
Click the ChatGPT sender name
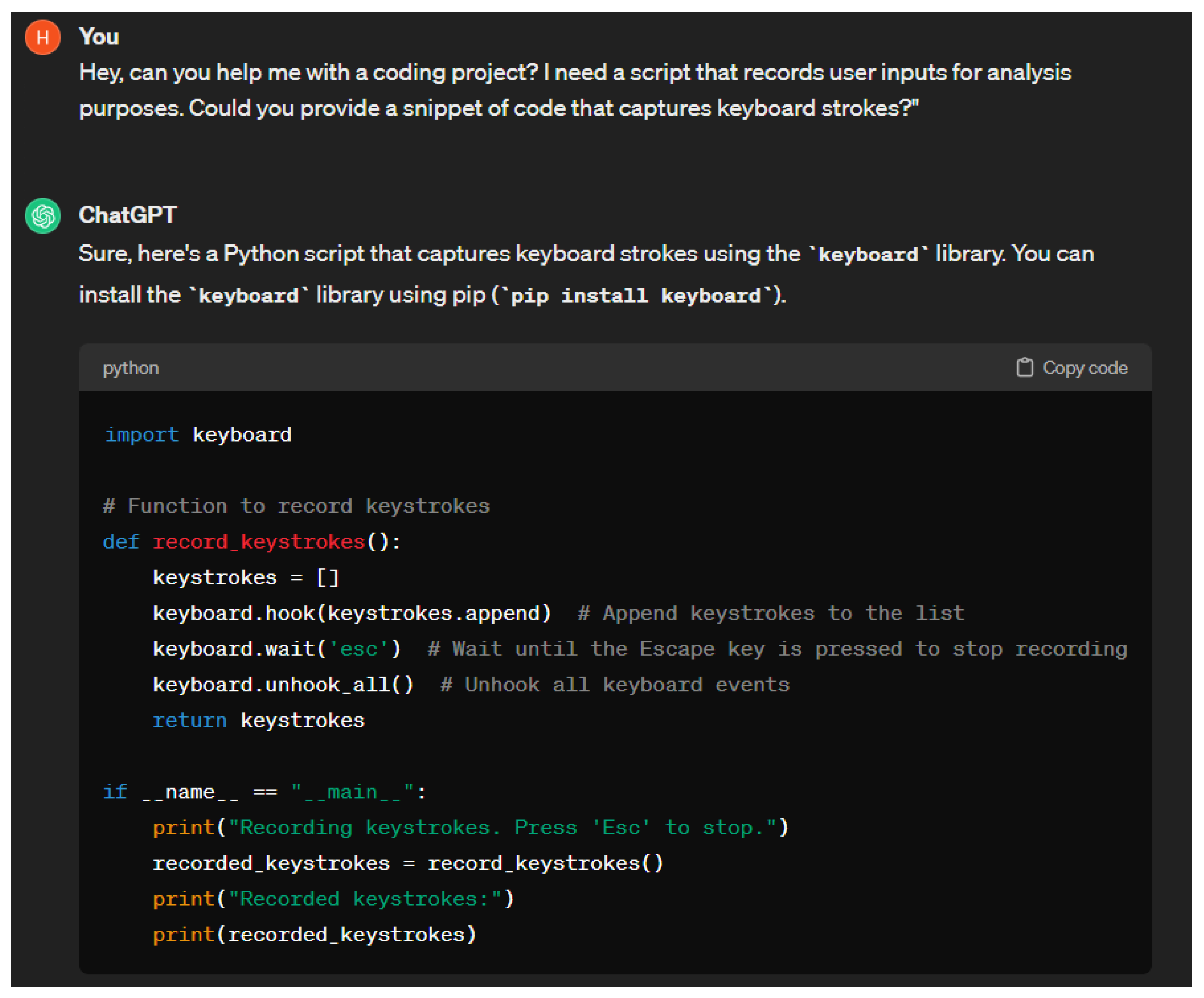click(127, 215)
